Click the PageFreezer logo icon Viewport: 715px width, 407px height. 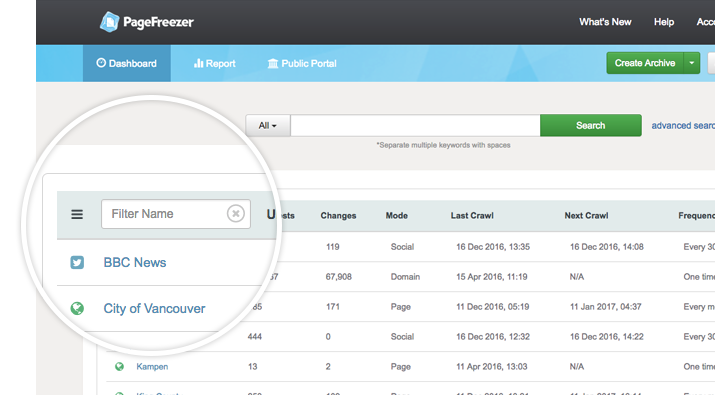[x=110, y=21]
